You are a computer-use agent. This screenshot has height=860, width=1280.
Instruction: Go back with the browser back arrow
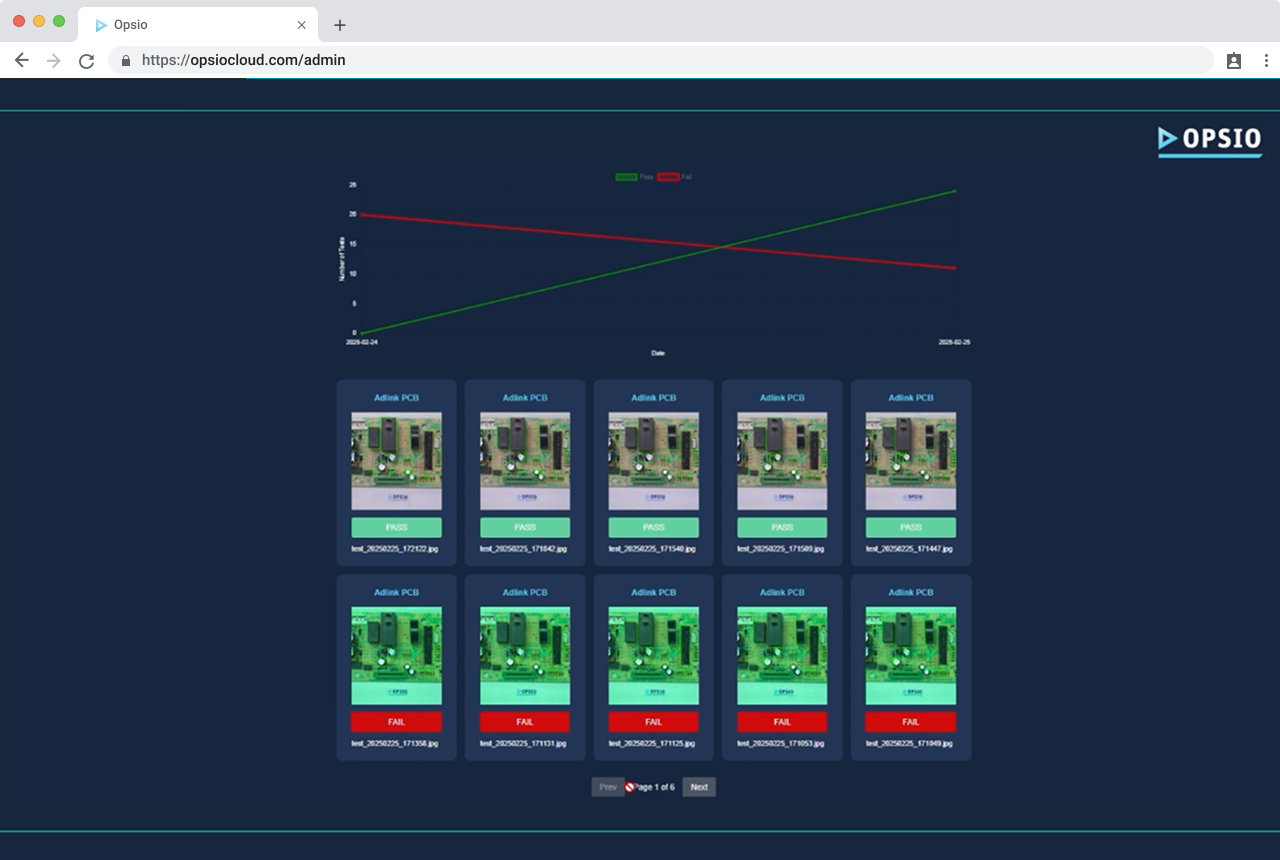[22, 60]
